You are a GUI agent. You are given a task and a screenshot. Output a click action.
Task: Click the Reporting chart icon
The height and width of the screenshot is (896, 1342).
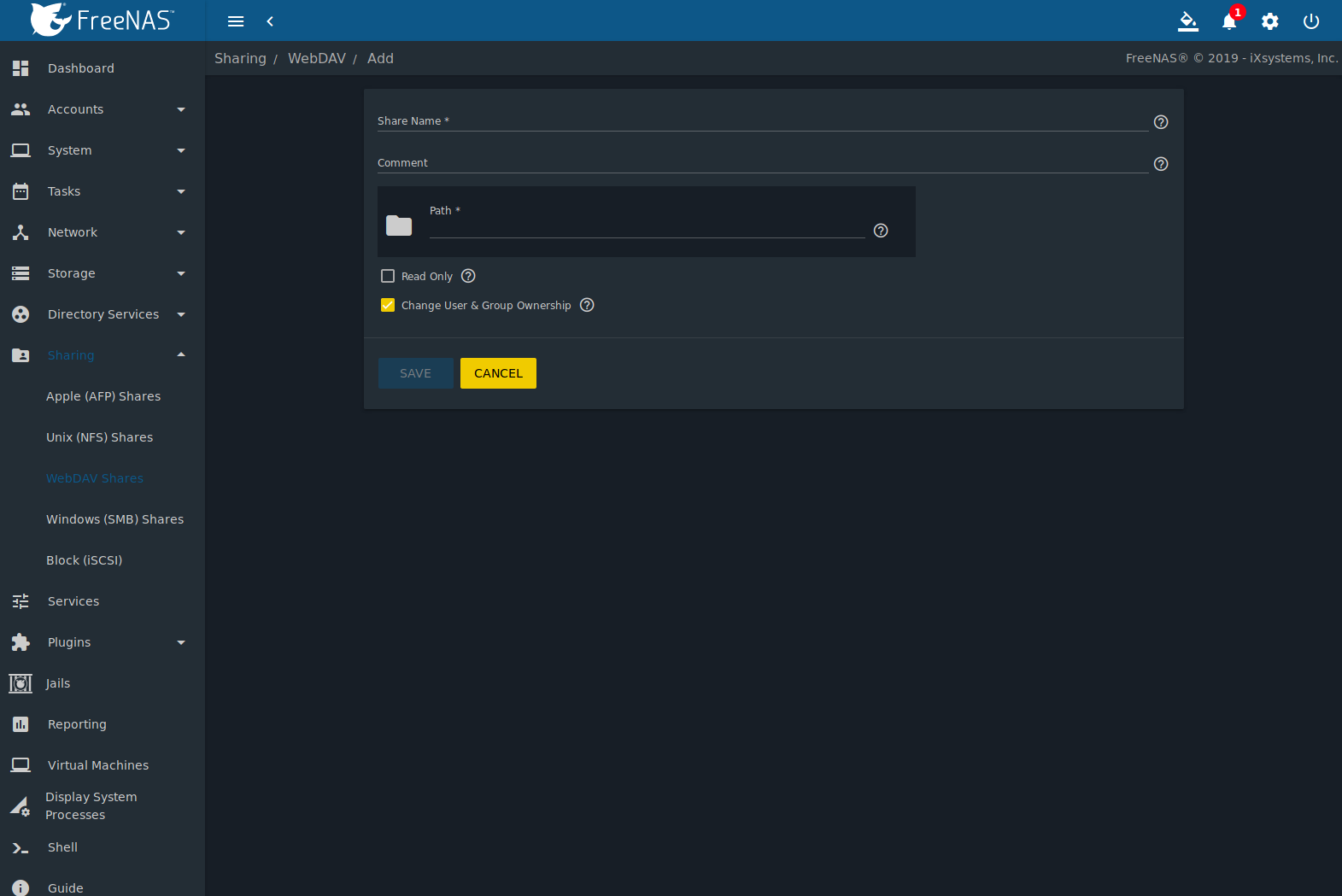tap(21, 724)
